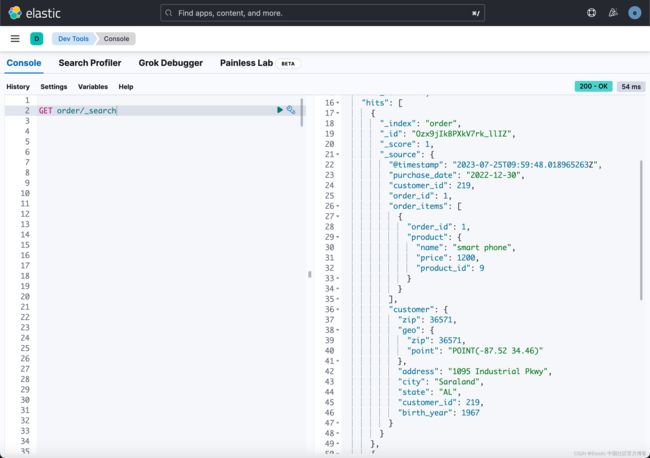
Task: Open the user avatar menu
Action: pyautogui.click(x=634, y=13)
